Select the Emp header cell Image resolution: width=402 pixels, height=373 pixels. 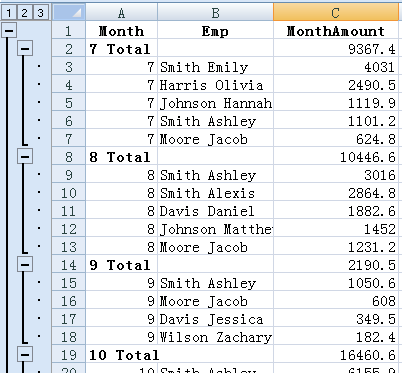pyautogui.click(x=216, y=31)
